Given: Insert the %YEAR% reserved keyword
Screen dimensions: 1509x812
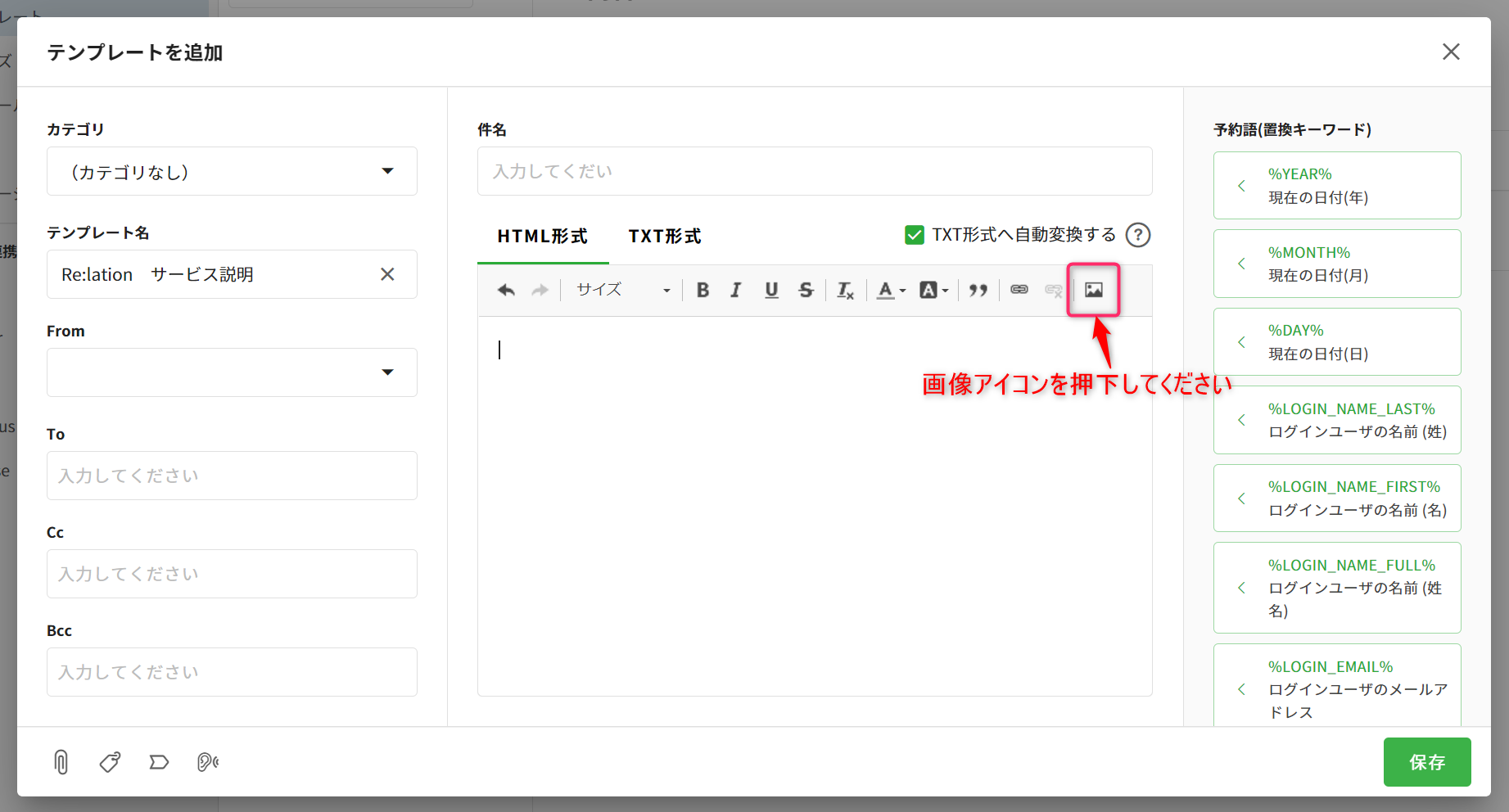Looking at the screenshot, I should pyautogui.click(x=1336, y=186).
